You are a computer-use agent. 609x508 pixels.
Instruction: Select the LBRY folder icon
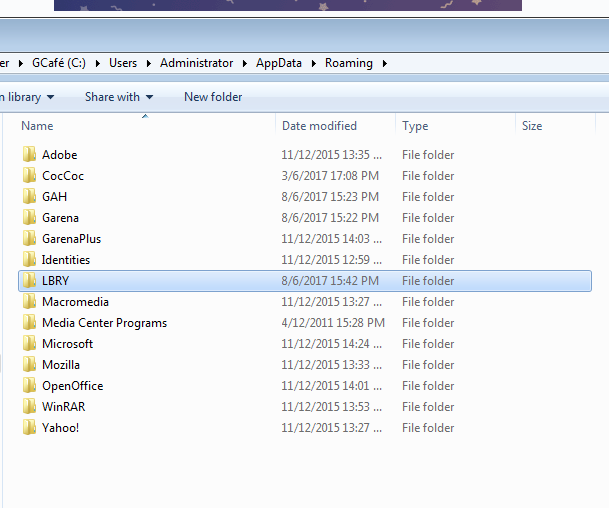click(x=29, y=280)
